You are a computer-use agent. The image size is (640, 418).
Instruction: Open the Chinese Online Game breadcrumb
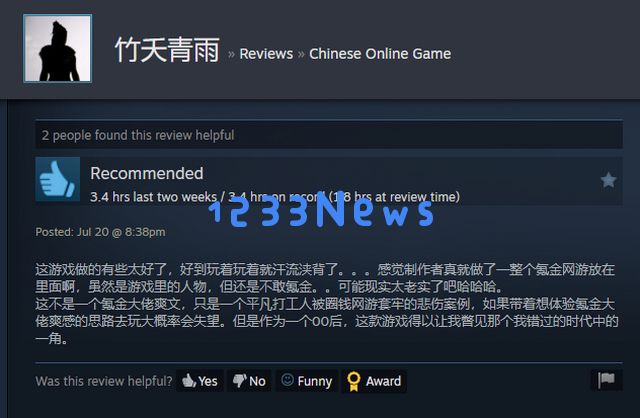click(380, 54)
